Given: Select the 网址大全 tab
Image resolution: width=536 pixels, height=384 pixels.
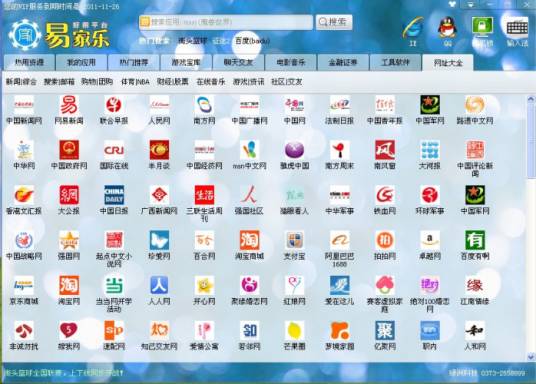Looking at the screenshot, I should 448,63.
